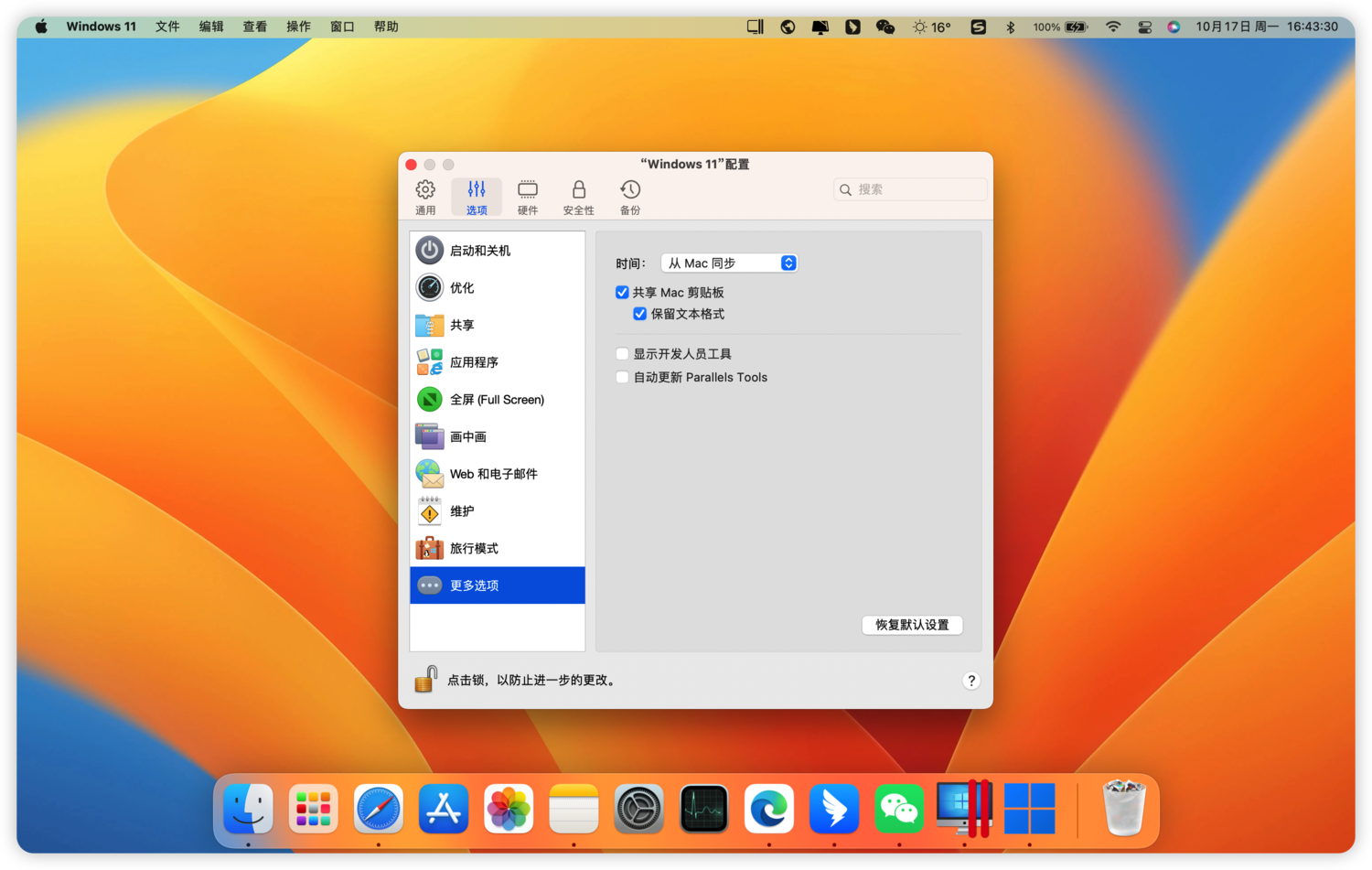Viewport: 1372px width, 870px height.
Task: Open the 窗口 menu
Action: pyautogui.click(x=342, y=27)
